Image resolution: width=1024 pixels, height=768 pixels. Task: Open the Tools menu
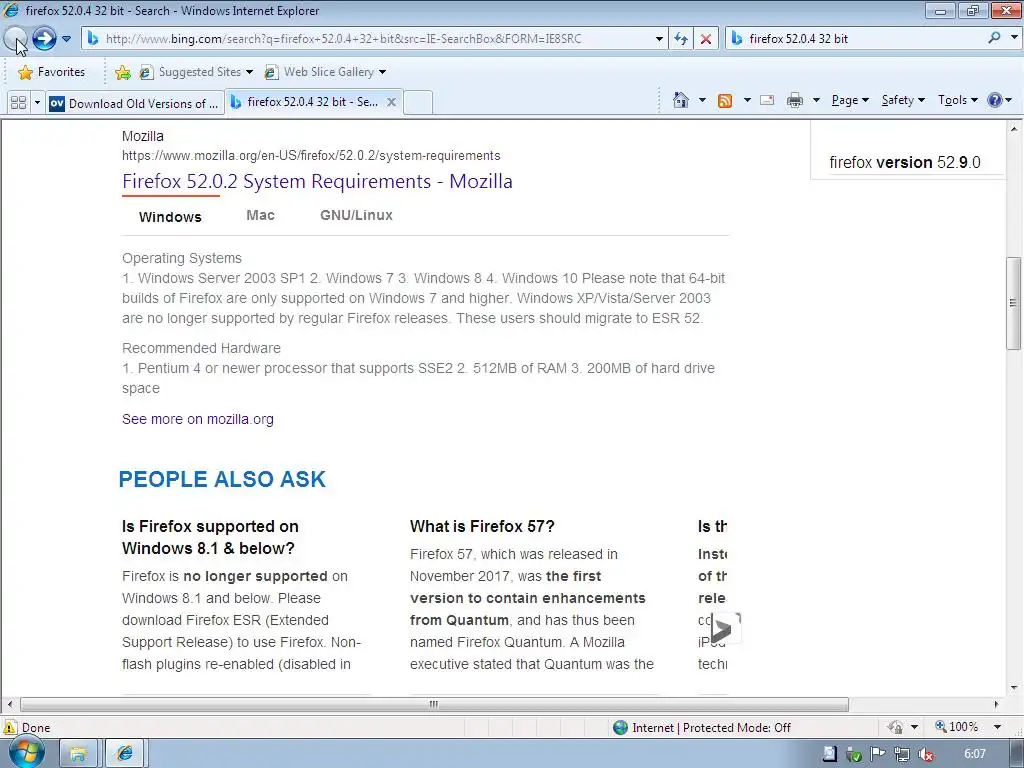point(957,100)
